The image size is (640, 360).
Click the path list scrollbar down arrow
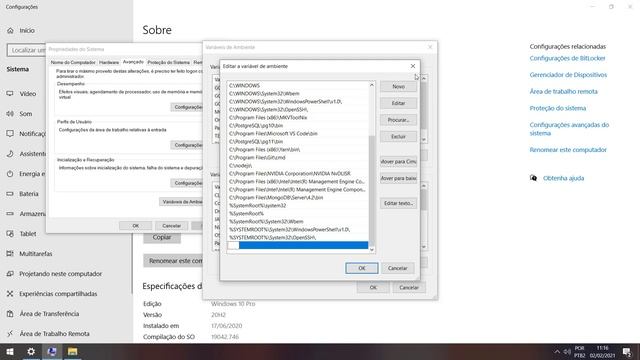(x=371, y=249)
